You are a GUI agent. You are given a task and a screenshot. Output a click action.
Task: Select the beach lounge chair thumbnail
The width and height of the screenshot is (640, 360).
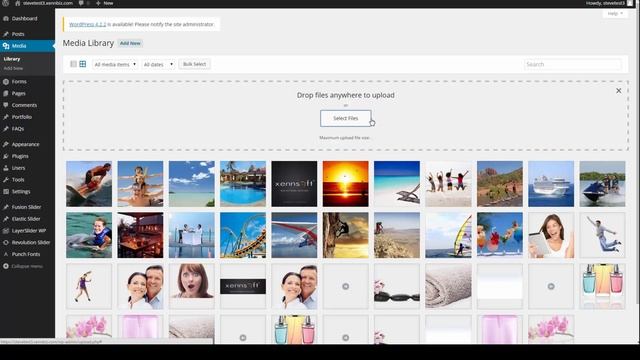tap(397, 184)
